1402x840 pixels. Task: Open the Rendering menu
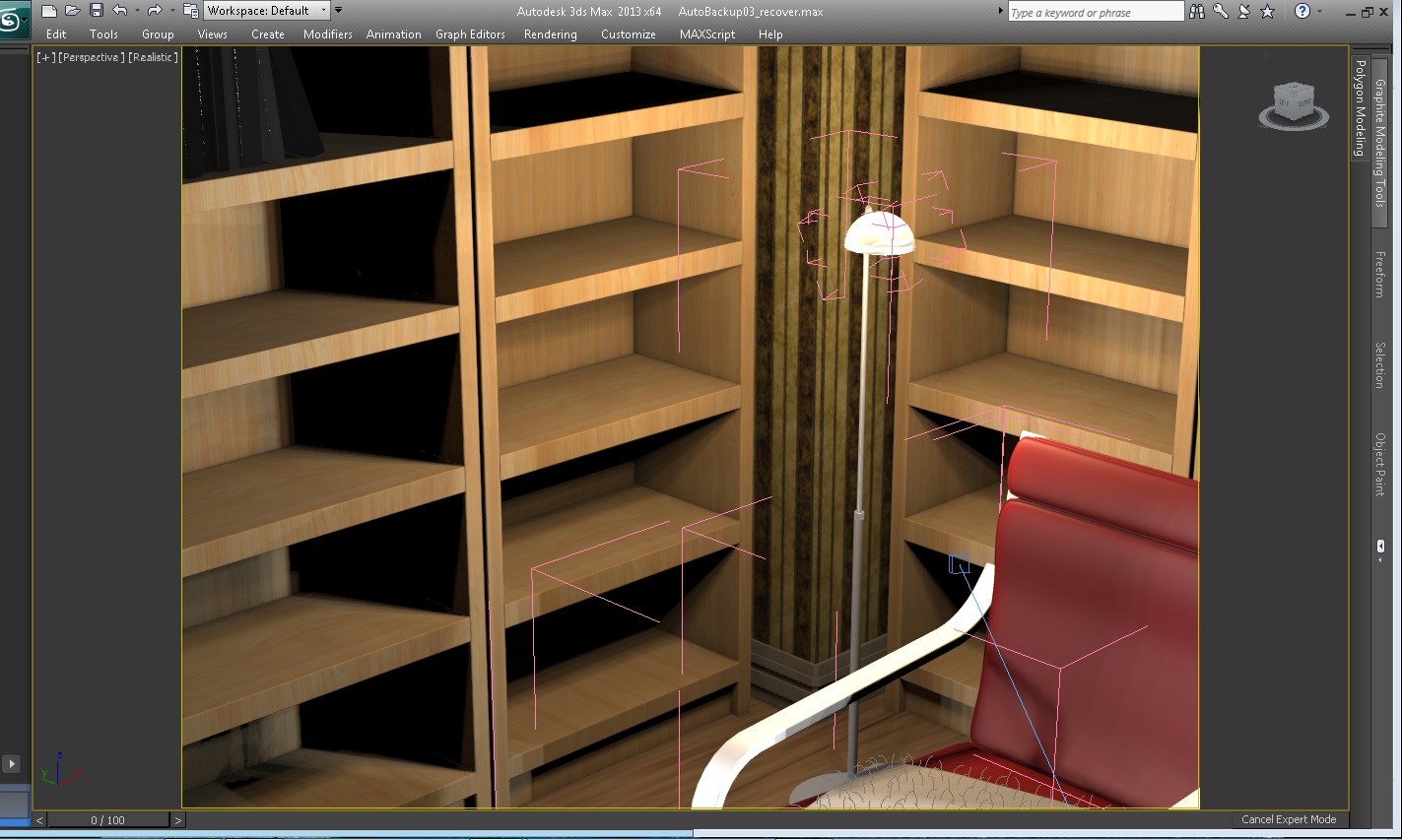tap(550, 34)
